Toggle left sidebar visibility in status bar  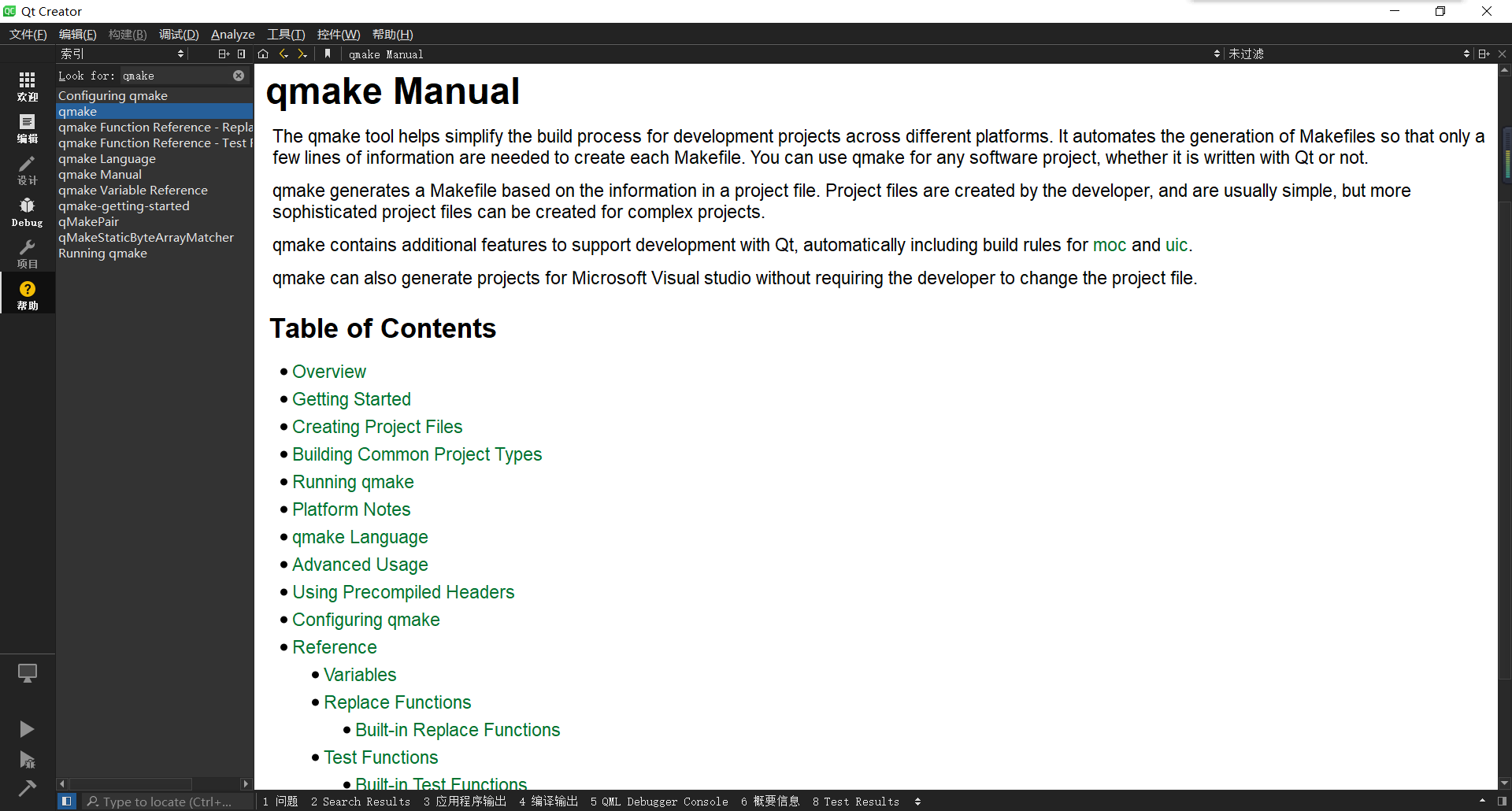67,802
